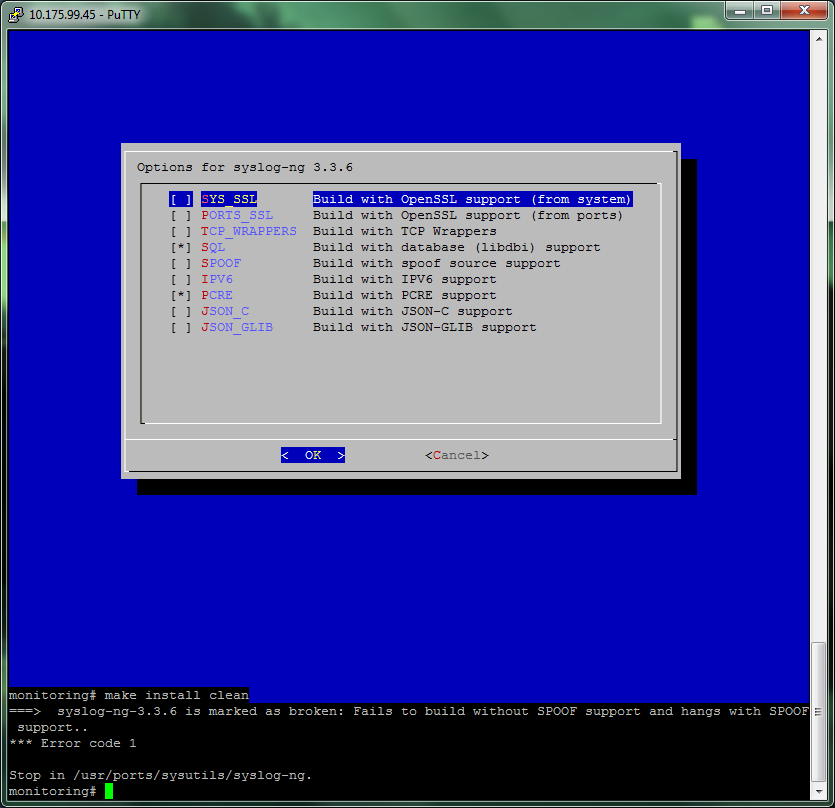Click the PuTTY icon in title bar
The image size is (835, 808).
(x=14, y=12)
